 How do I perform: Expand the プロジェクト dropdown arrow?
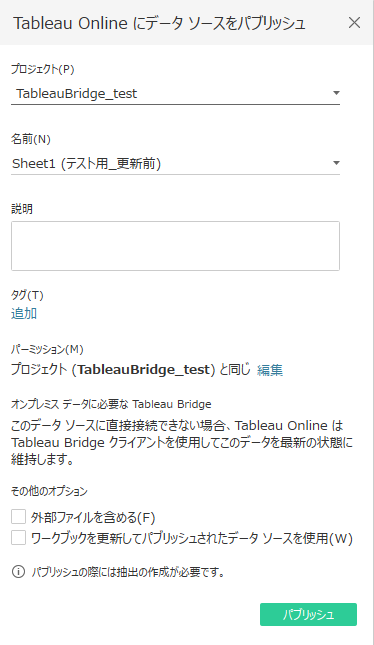(x=336, y=93)
